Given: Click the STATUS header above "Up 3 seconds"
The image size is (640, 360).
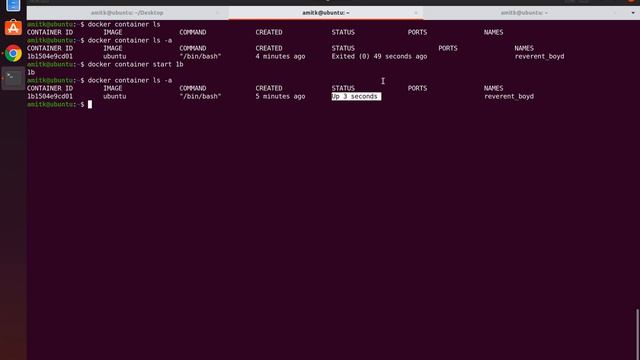Looking at the screenshot, I should tap(343, 88).
